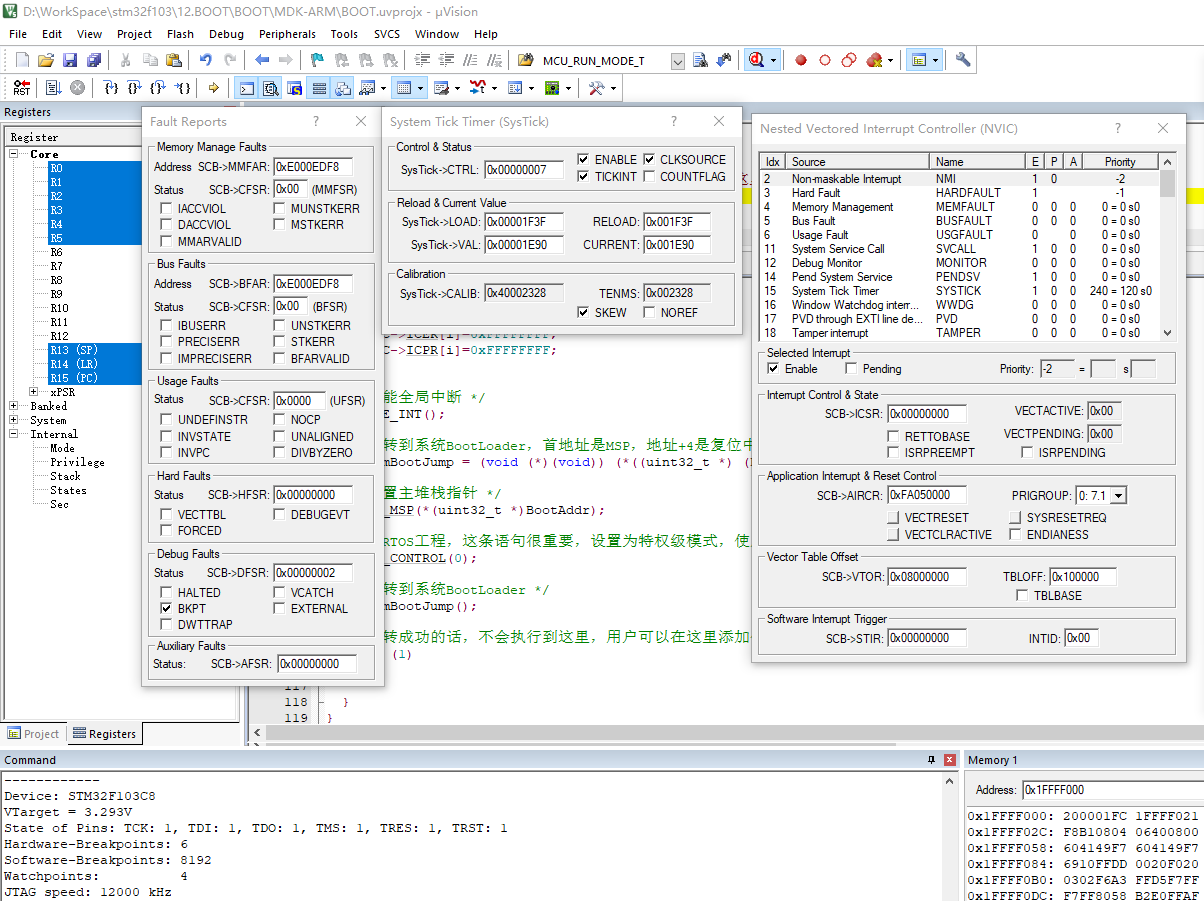Open the Flash menu
Screen dimensions: 1204x901
pos(180,34)
